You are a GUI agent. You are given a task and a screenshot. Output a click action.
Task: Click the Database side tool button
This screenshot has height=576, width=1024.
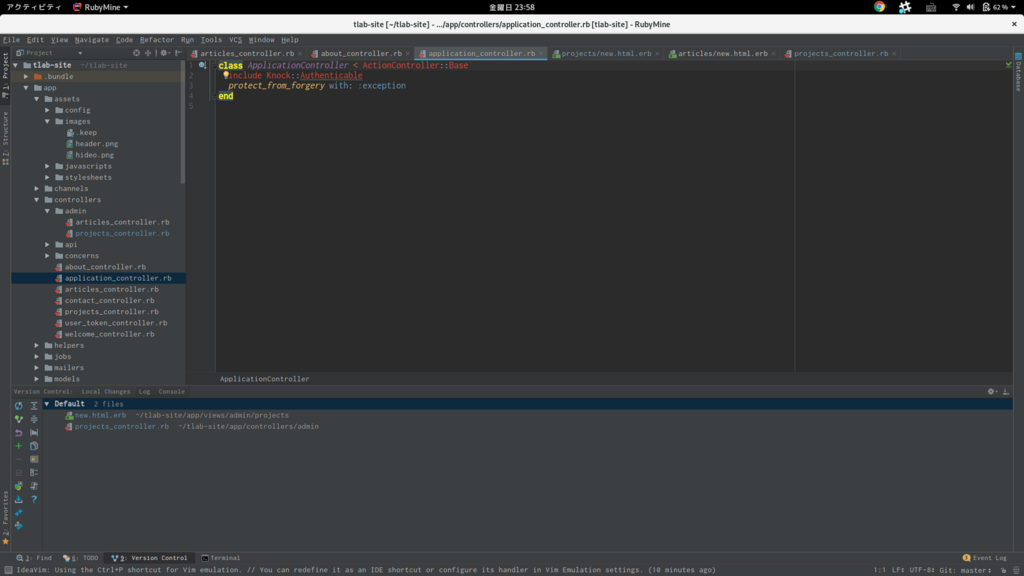[1018, 72]
